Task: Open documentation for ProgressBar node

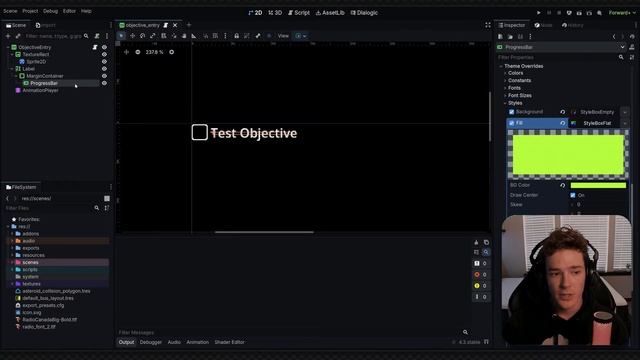Action: point(632,47)
